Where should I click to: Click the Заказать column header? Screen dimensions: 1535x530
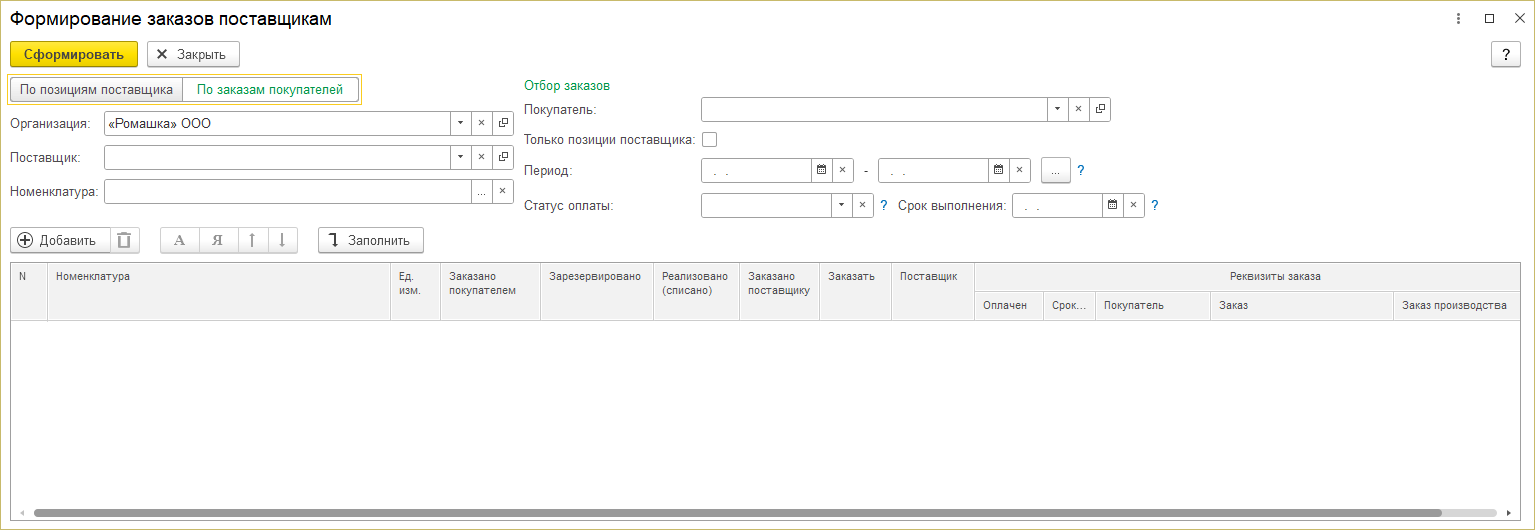tap(855, 291)
